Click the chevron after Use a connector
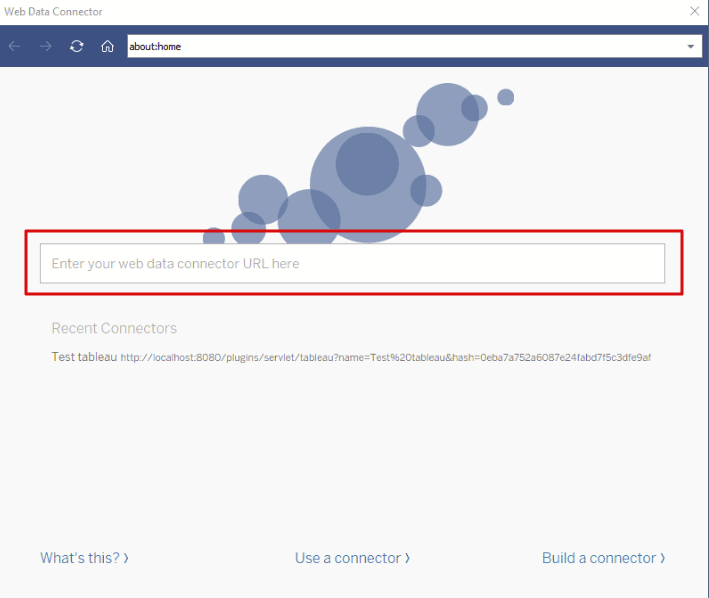 pos(407,558)
